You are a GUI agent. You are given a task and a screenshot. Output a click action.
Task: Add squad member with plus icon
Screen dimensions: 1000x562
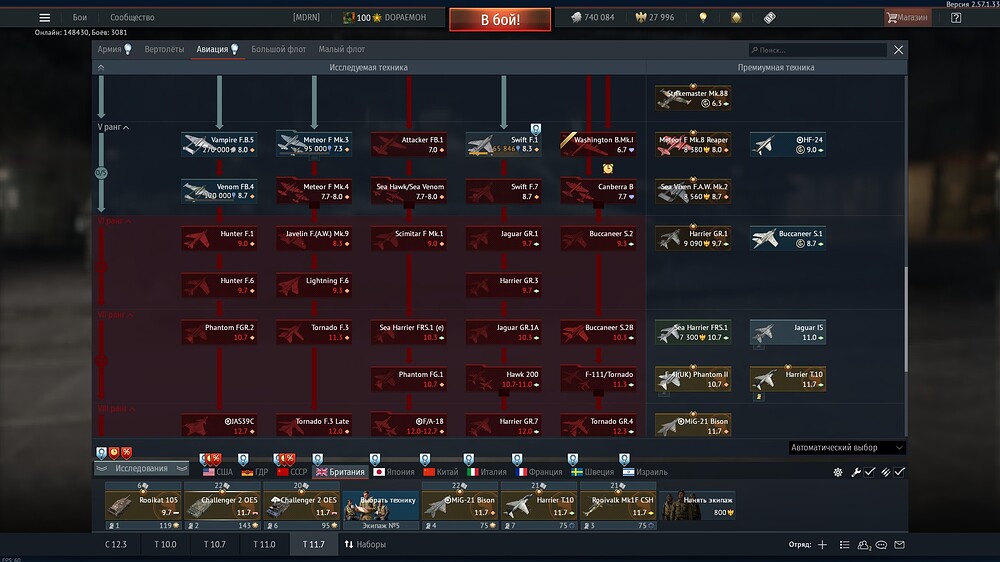823,545
